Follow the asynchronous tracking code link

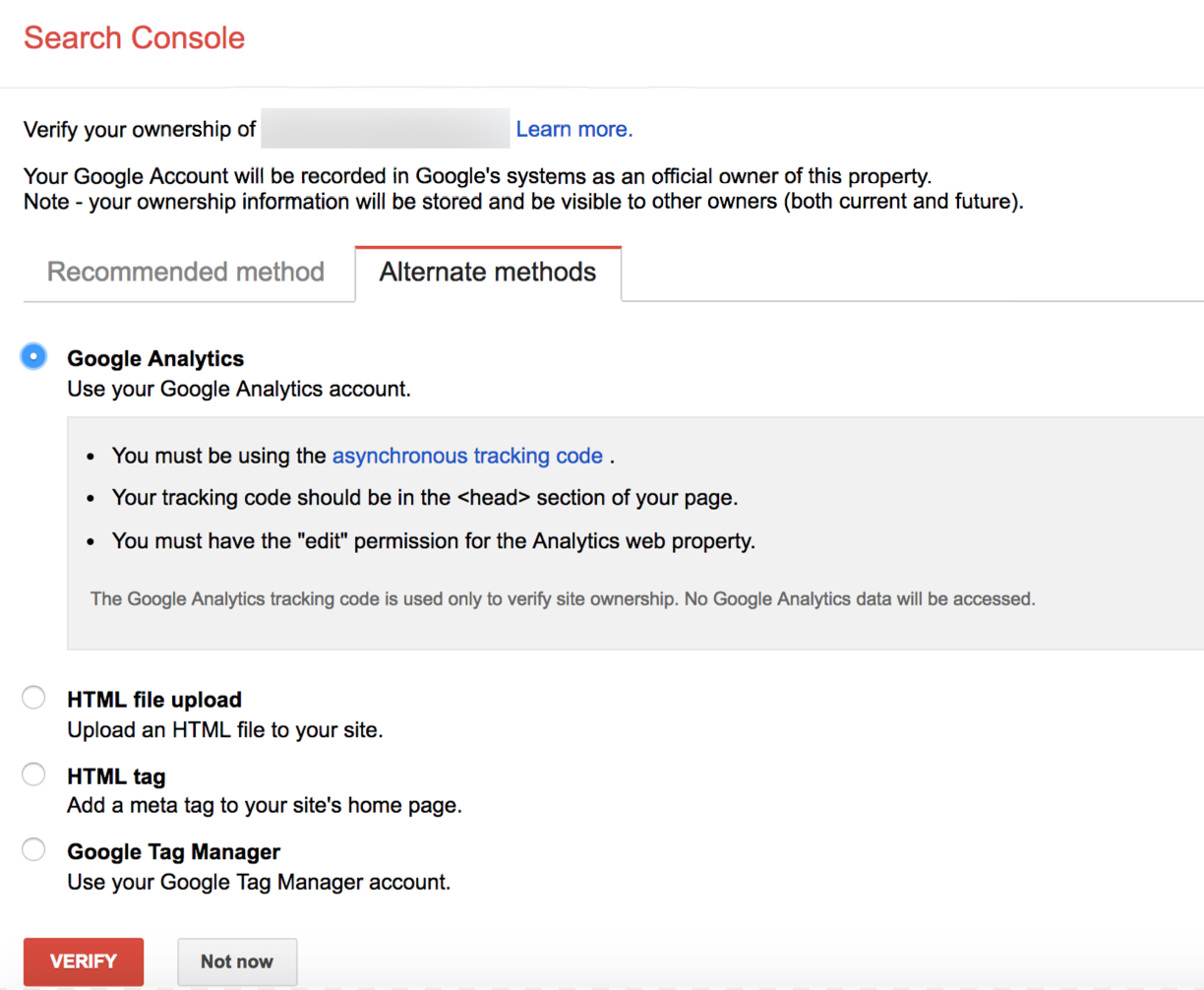click(467, 456)
